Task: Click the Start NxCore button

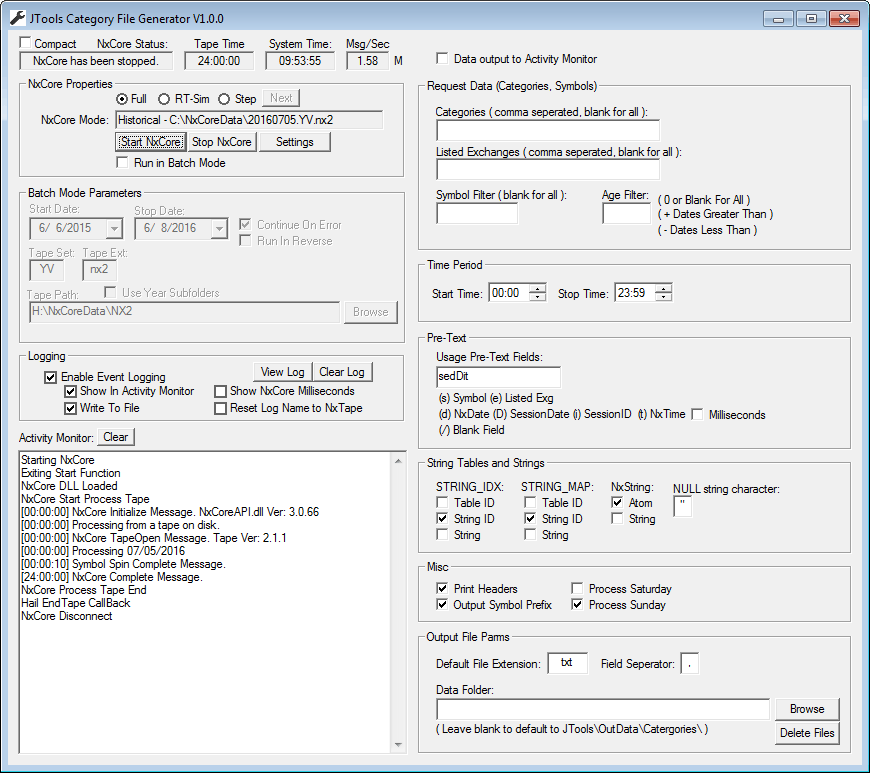Action: (150, 141)
